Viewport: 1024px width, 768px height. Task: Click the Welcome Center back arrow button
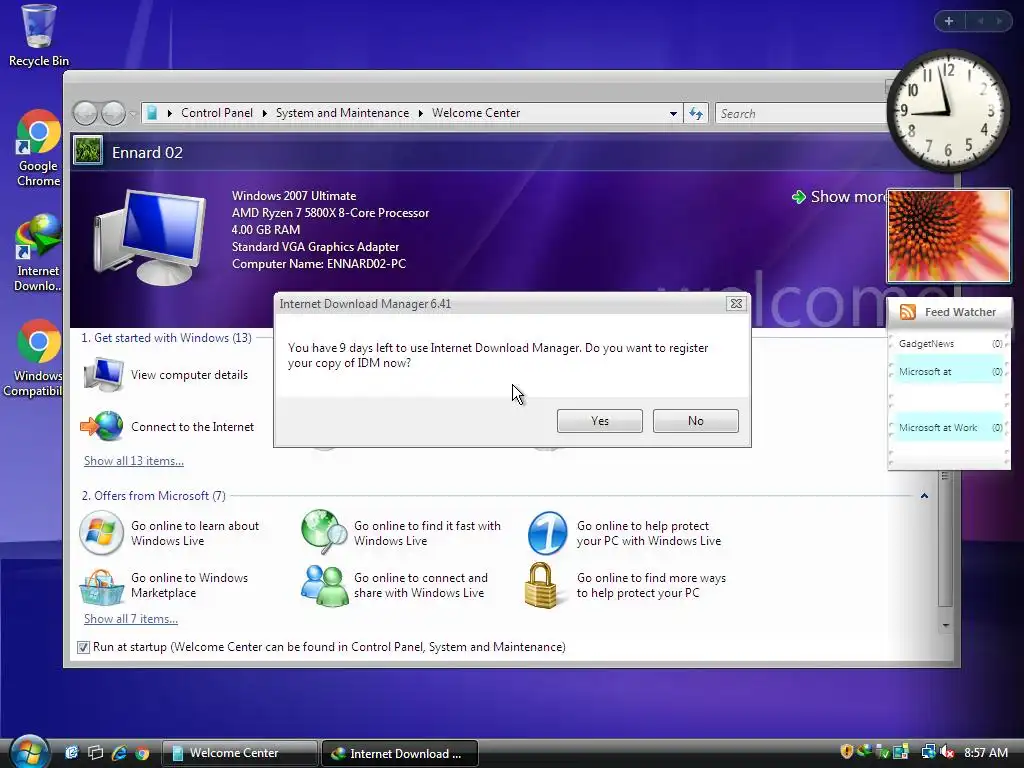pos(86,114)
